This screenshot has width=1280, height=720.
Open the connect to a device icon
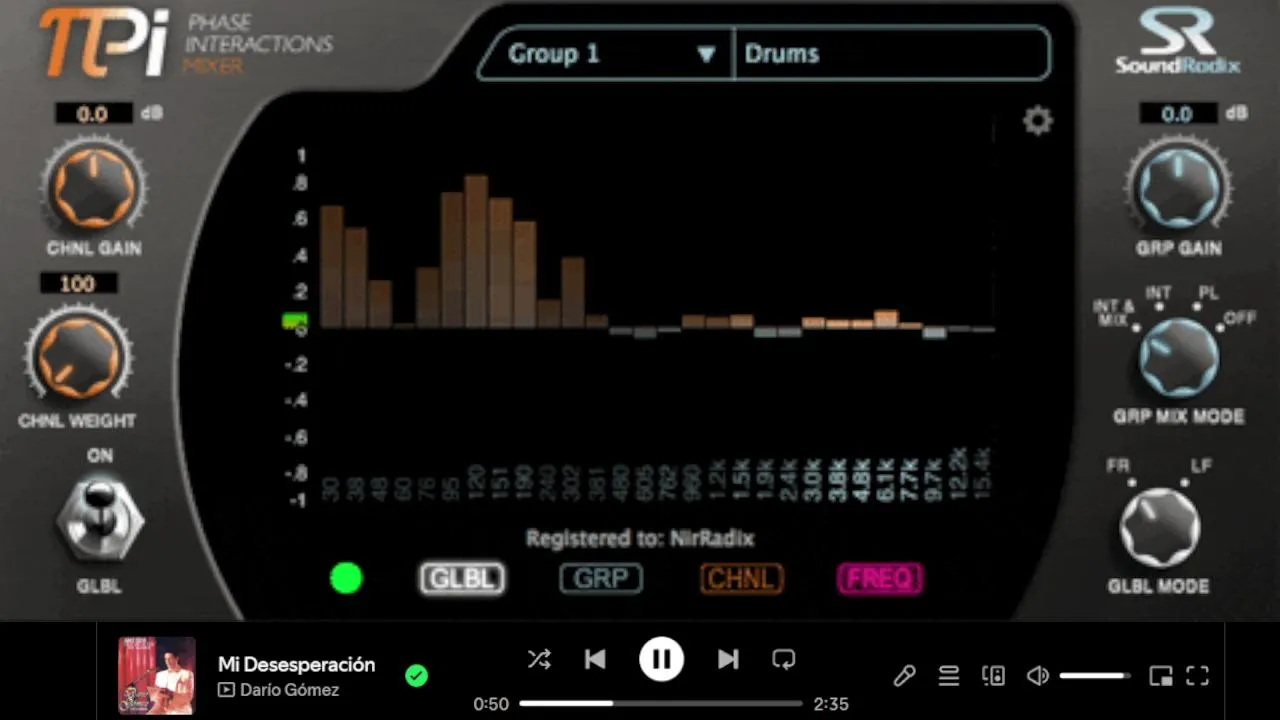coord(993,676)
